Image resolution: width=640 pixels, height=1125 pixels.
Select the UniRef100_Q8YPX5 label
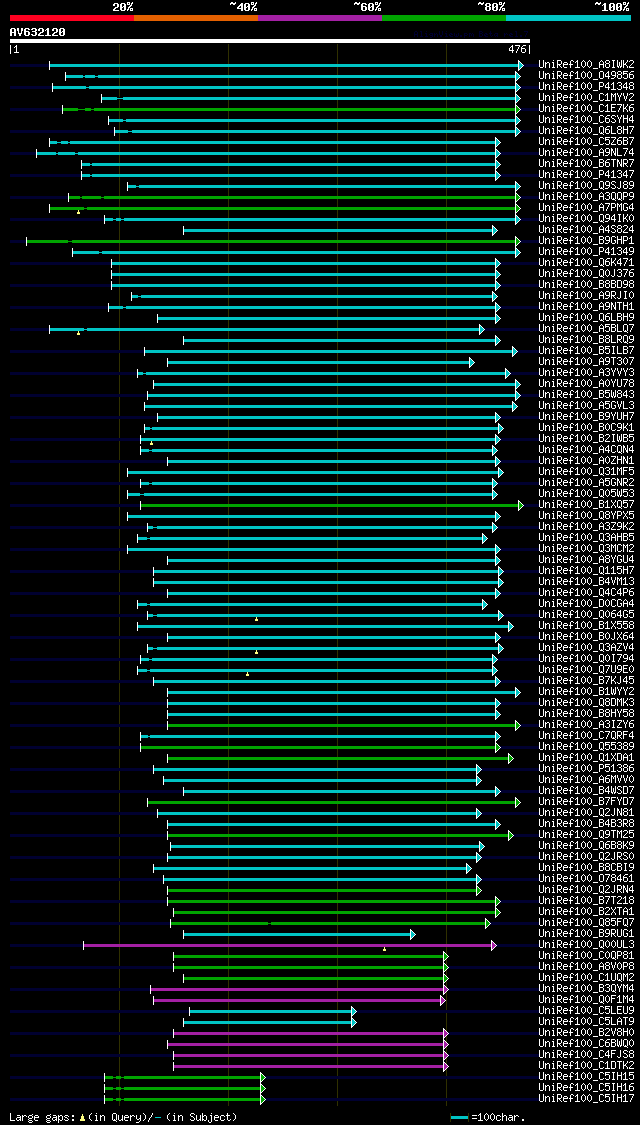click(x=586, y=516)
